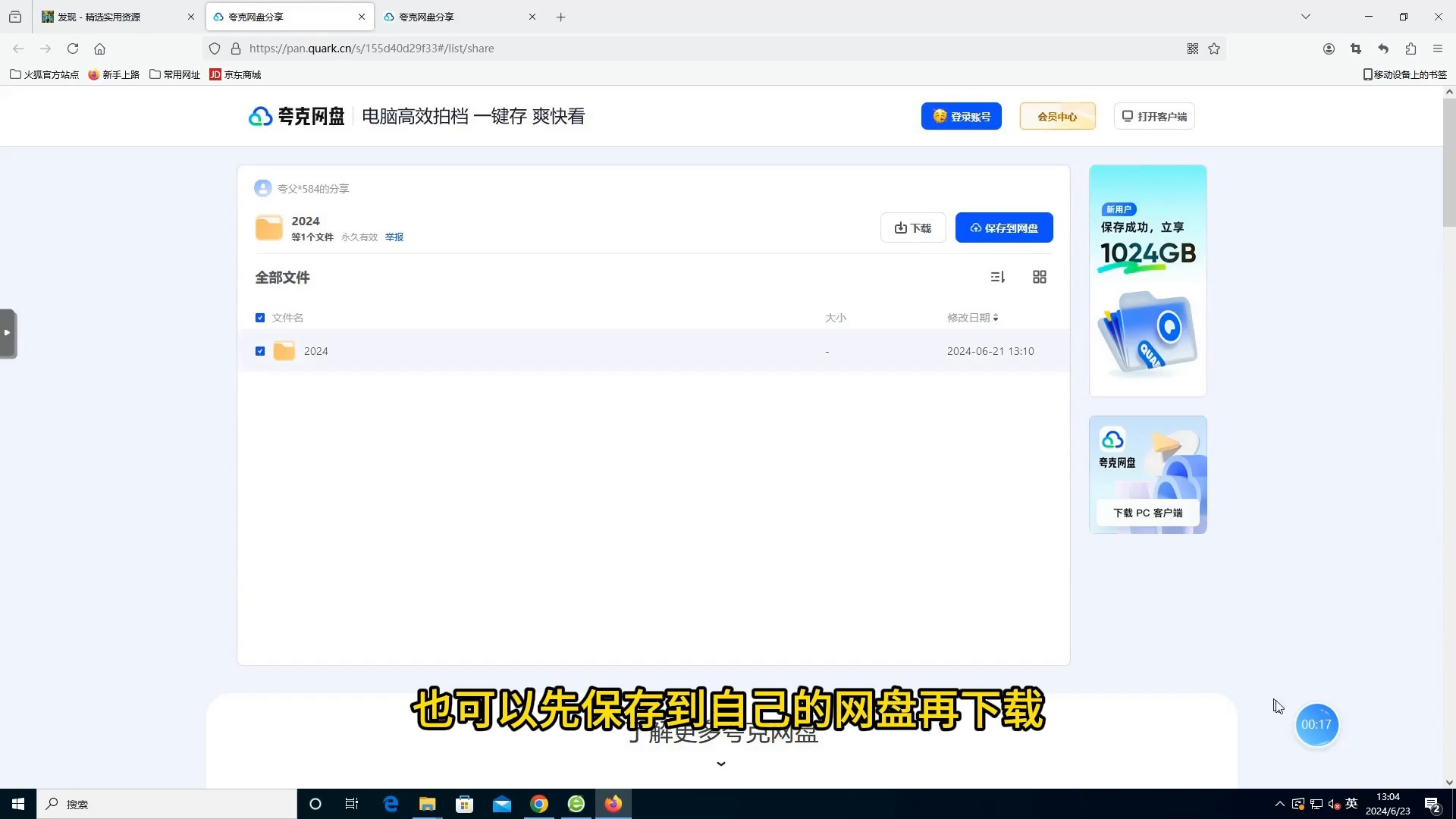1456x819 pixels.
Task: Uncheck the 2024 folder row checkbox
Action: point(260,351)
